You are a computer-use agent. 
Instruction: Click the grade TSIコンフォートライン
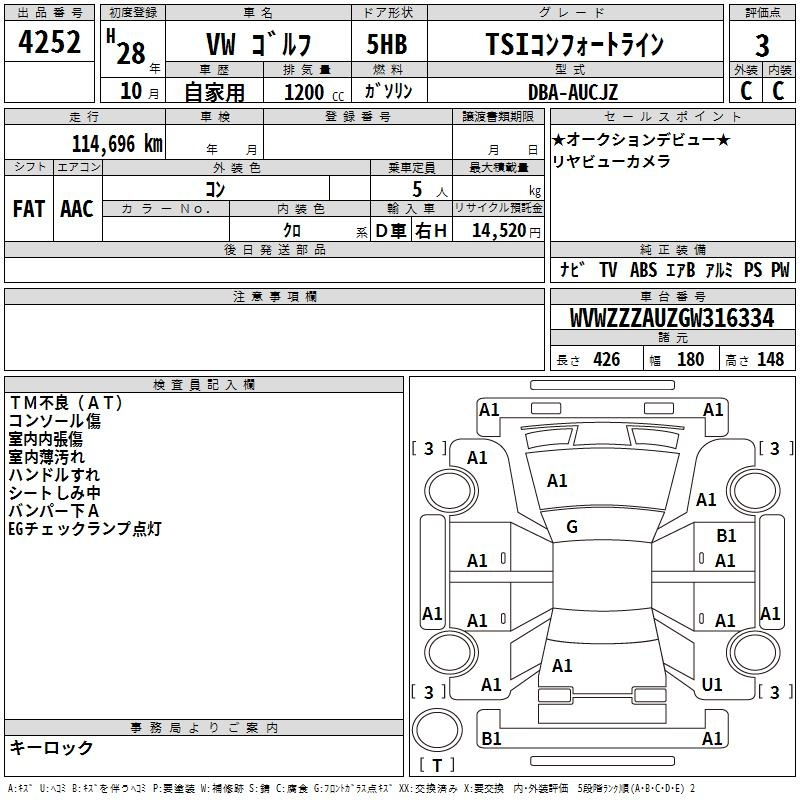pos(574,45)
